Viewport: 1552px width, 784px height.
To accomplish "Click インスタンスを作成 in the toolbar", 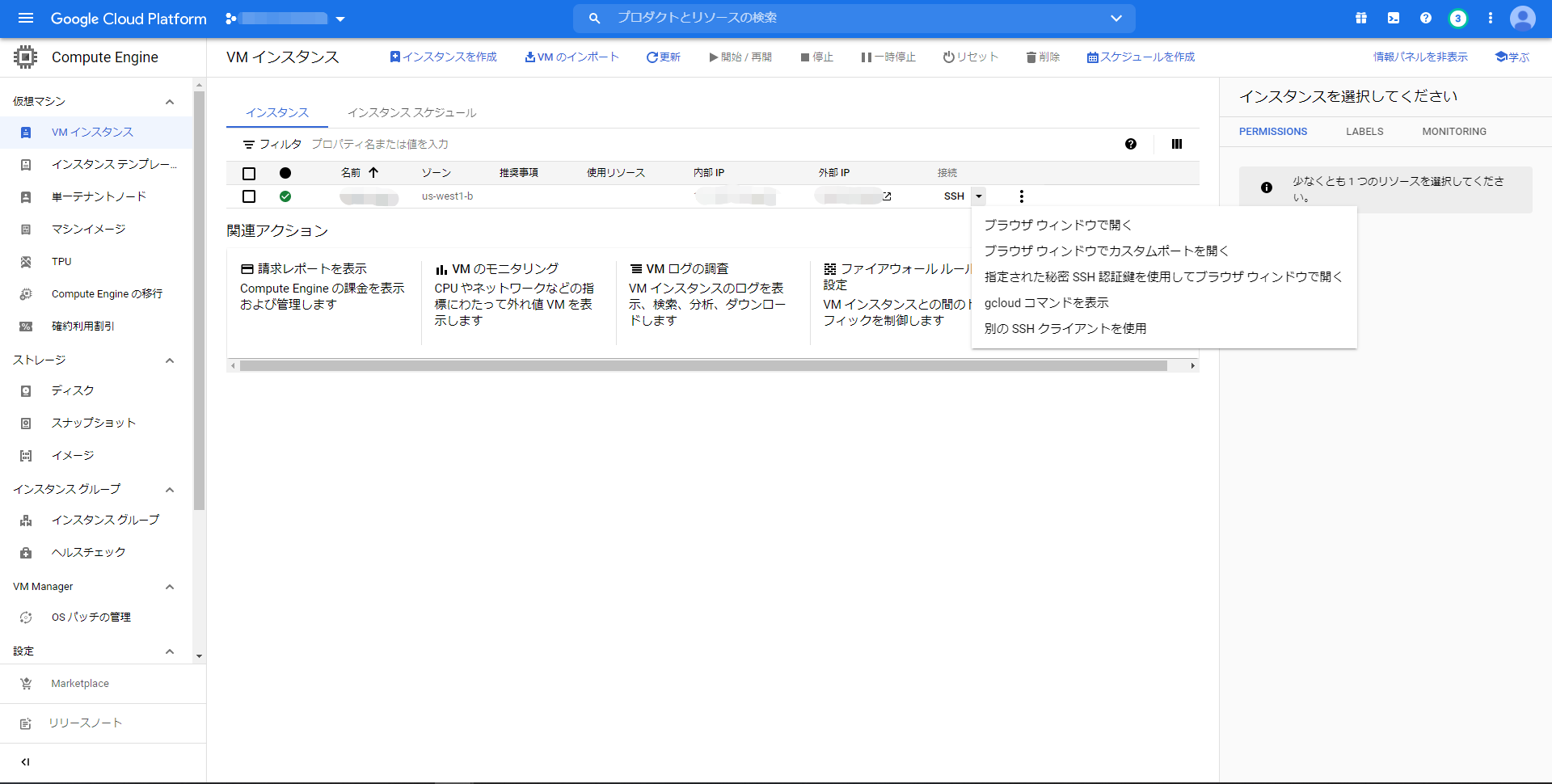I will [443, 57].
